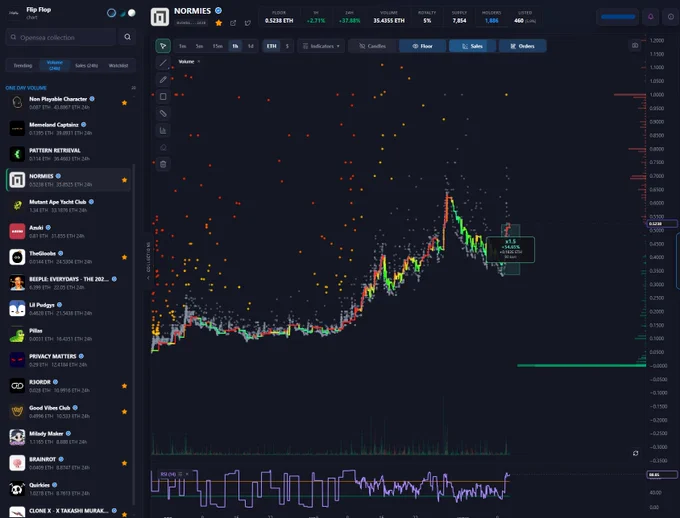Select the trend line drawing tool

163,63
